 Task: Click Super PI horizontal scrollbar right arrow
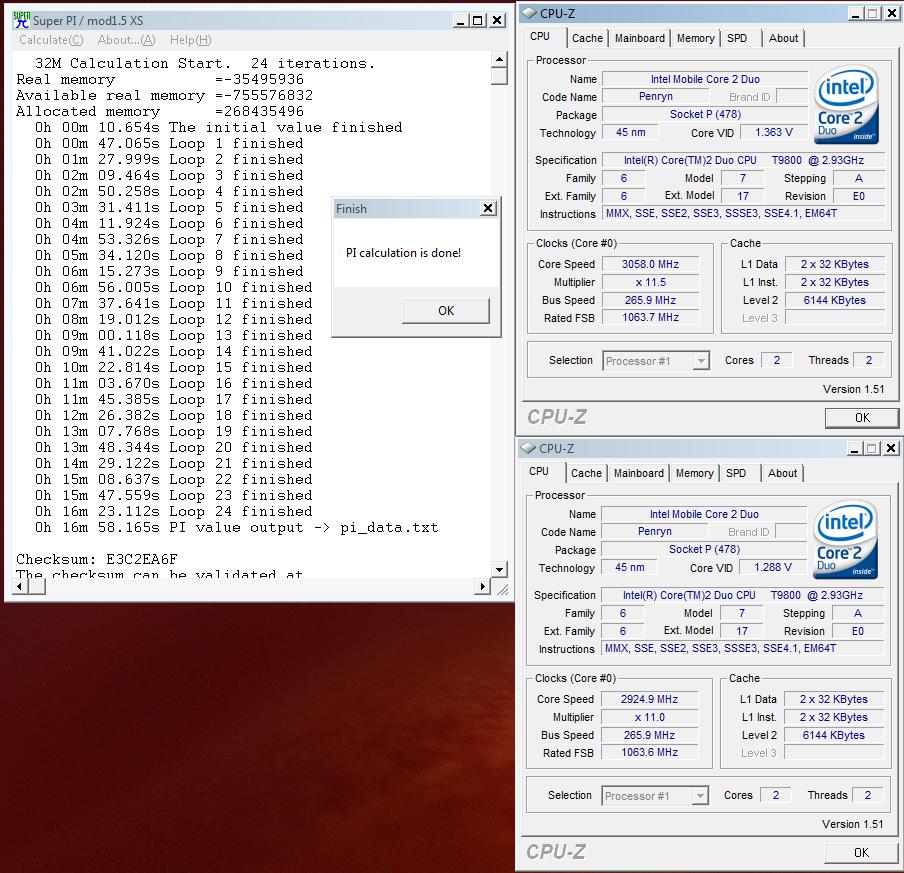pos(483,586)
